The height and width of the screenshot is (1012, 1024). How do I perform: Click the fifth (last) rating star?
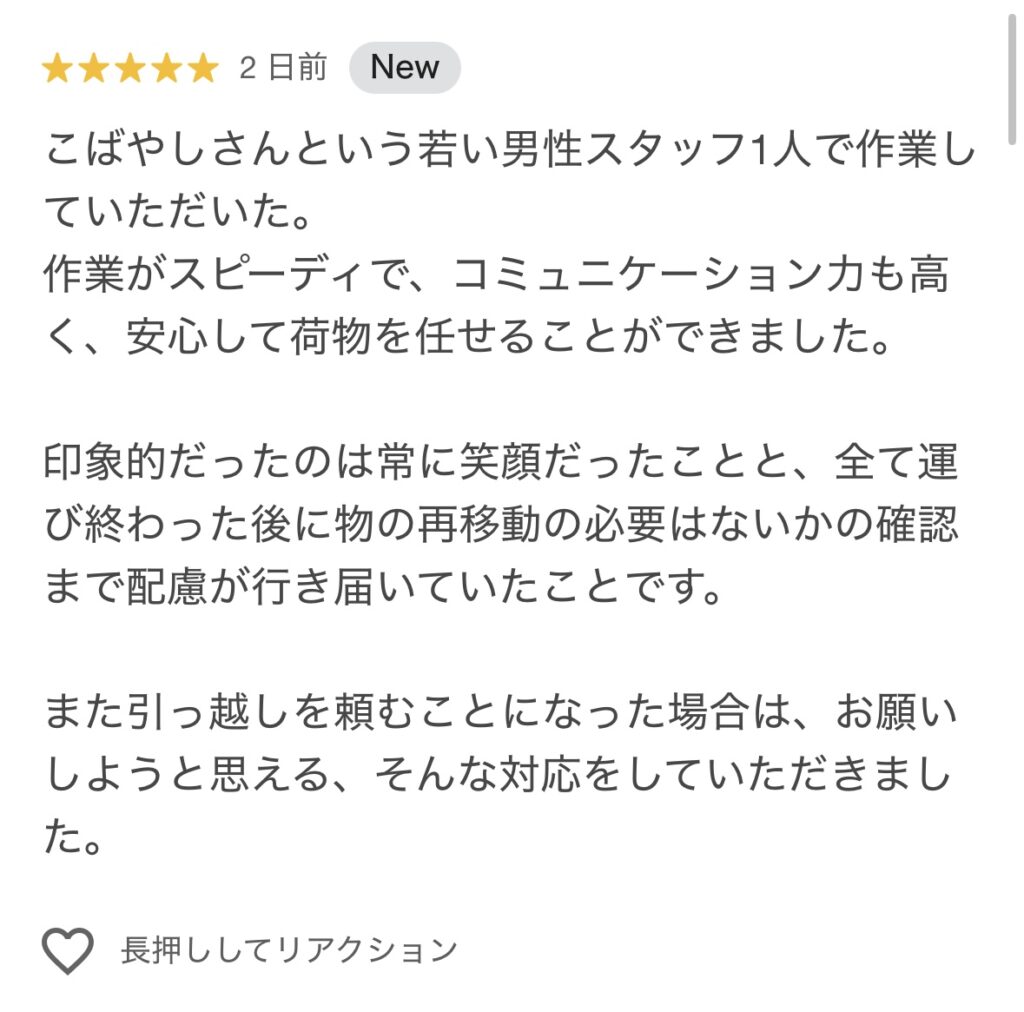(x=202, y=68)
